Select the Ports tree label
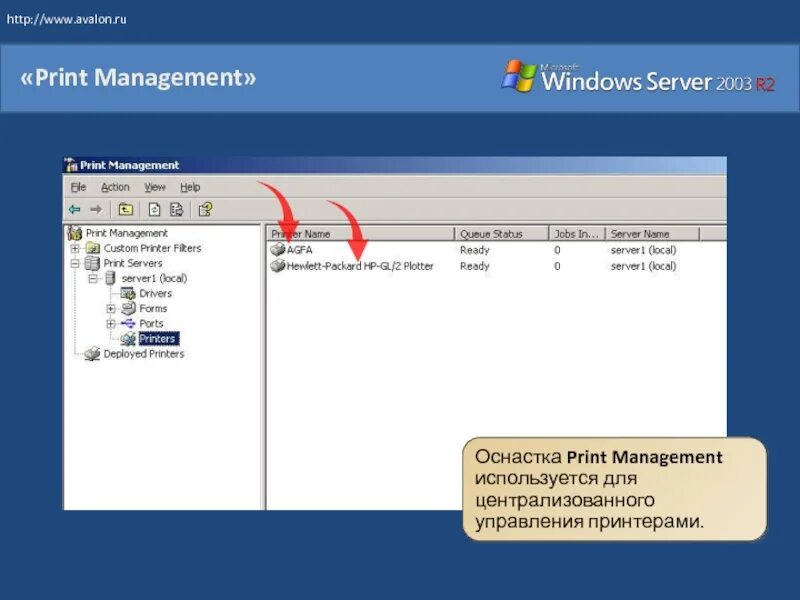The image size is (800, 600). click(151, 323)
